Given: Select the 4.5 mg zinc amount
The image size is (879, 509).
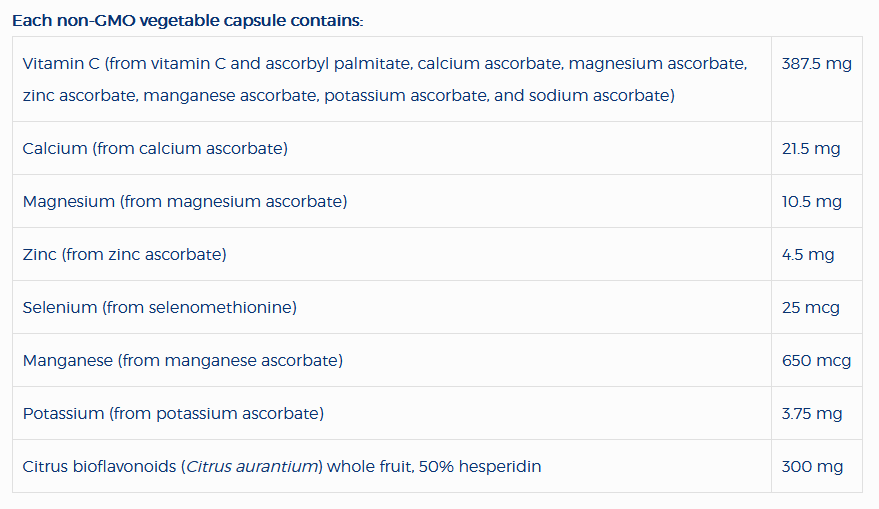Looking at the screenshot, I should click(x=807, y=255).
